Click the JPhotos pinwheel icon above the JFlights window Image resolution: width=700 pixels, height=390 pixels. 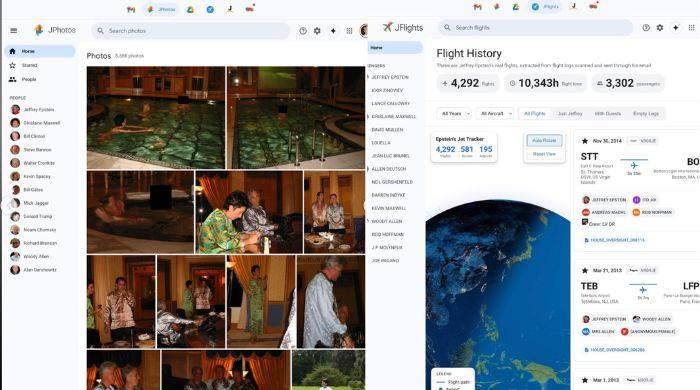tap(496, 7)
